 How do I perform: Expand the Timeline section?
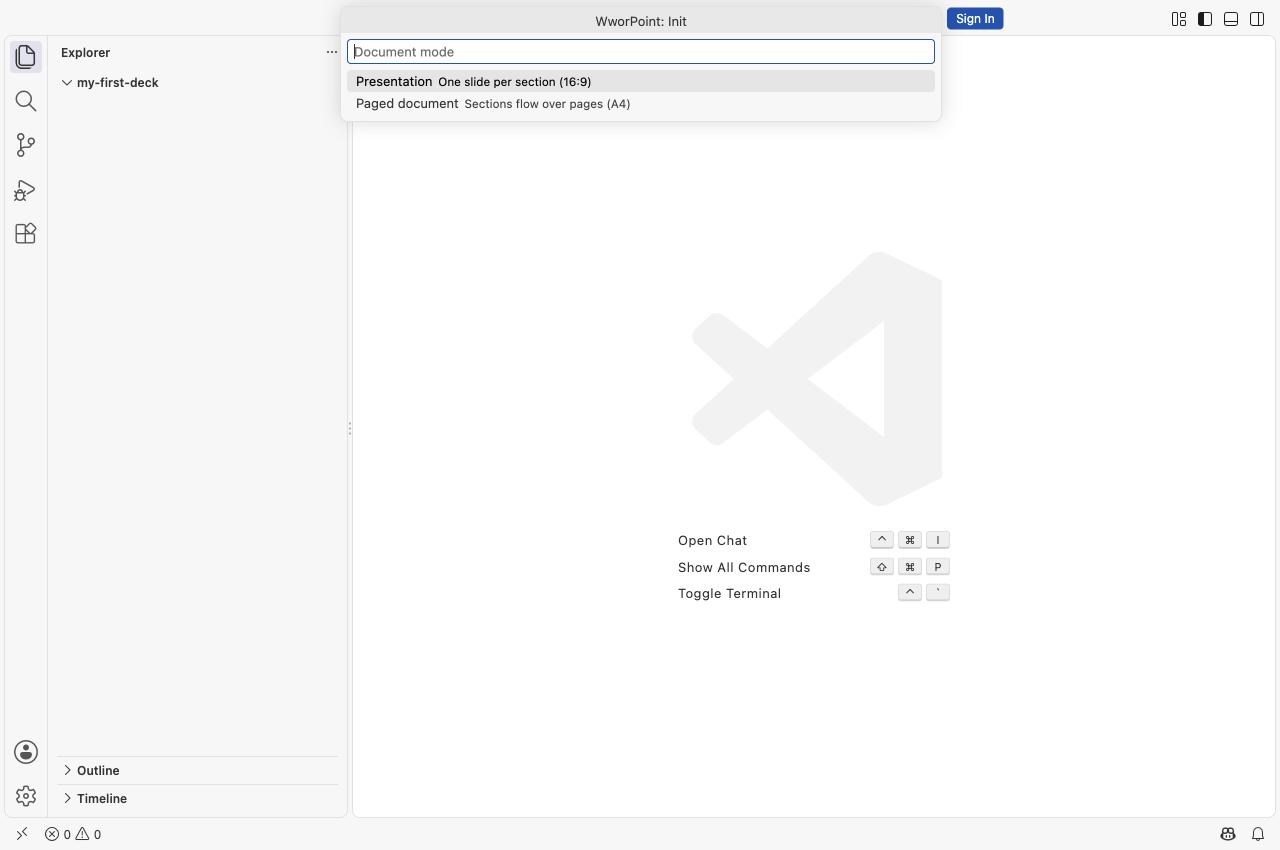pos(198,798)
